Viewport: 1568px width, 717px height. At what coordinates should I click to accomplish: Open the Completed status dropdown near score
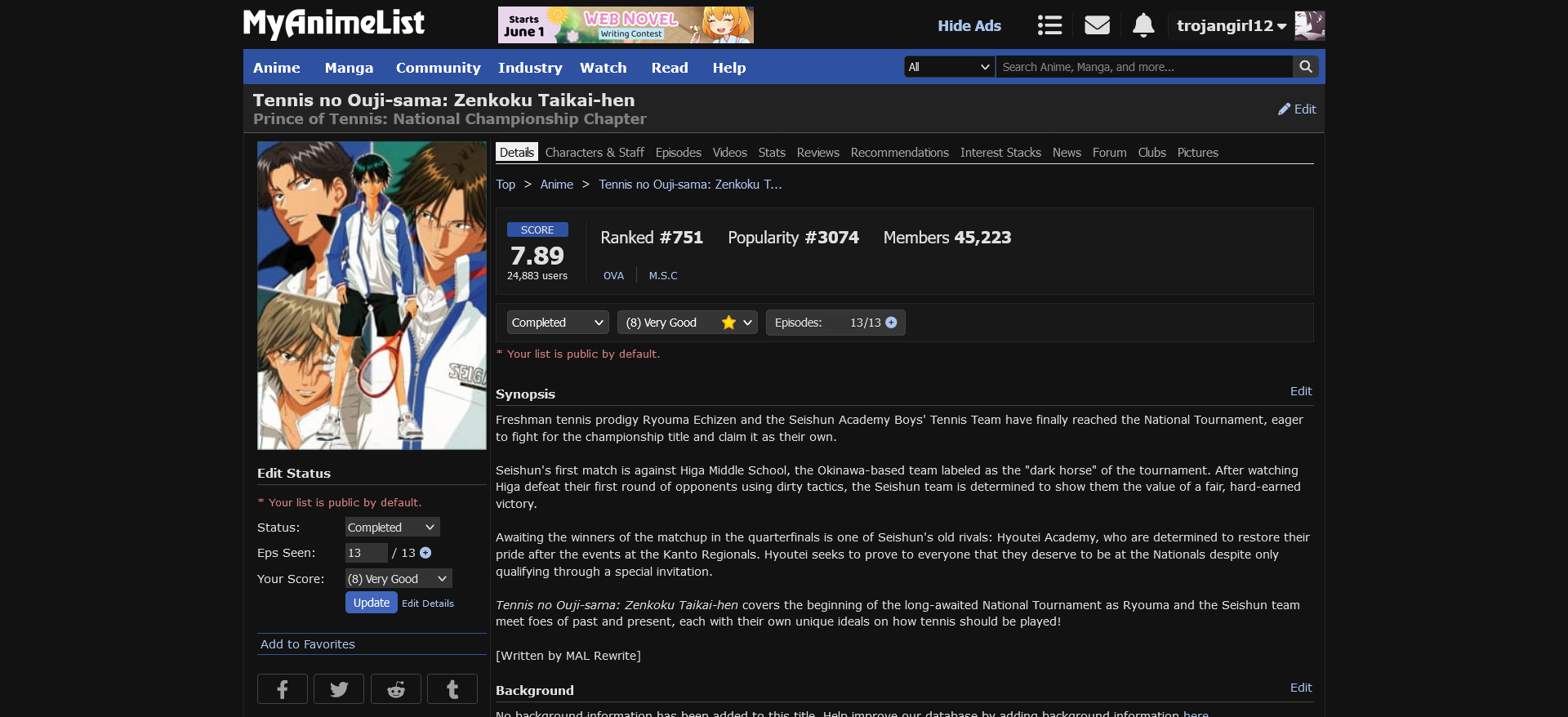point(558,323)
